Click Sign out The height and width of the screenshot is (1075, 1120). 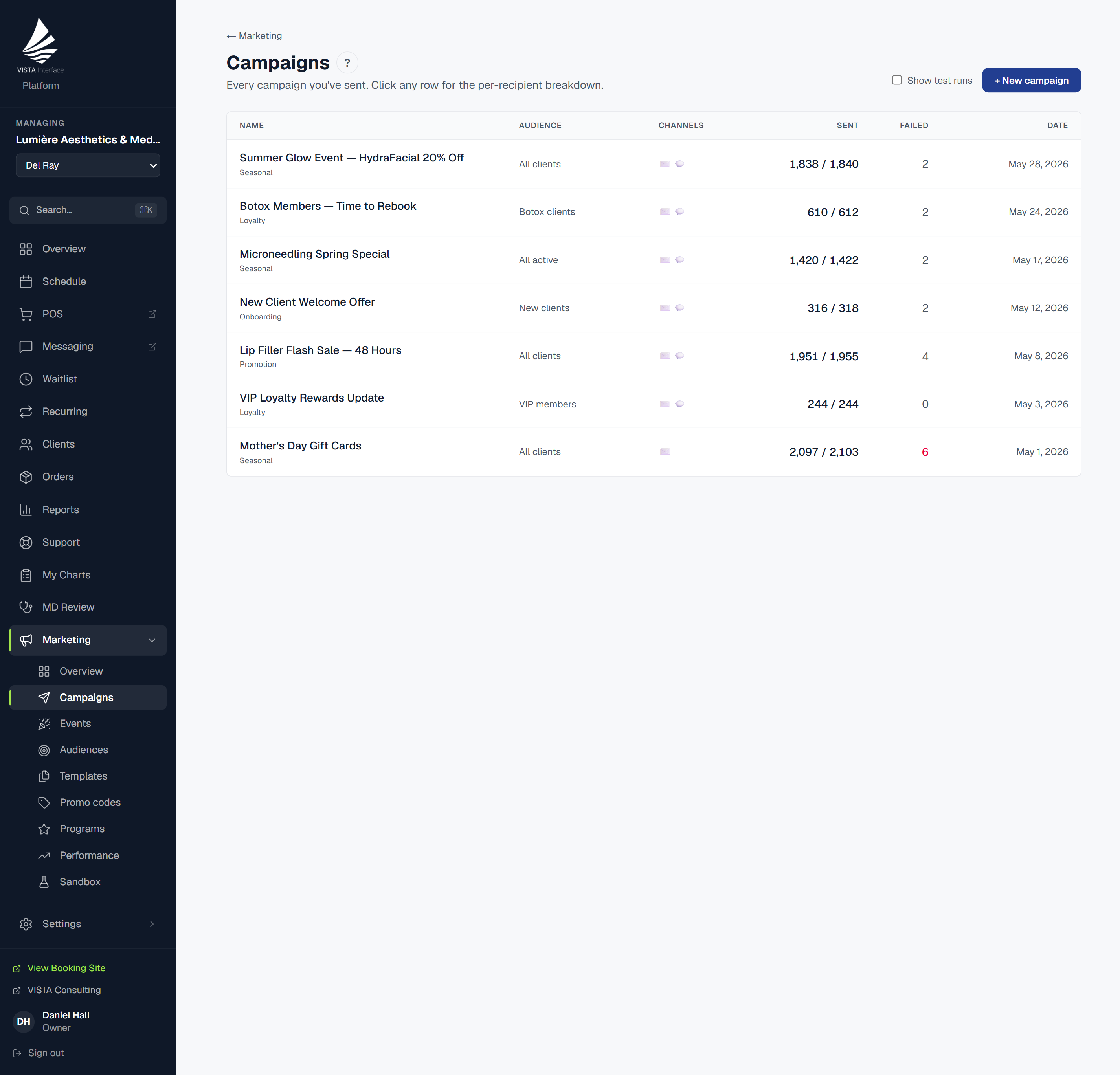point(39,1053)
